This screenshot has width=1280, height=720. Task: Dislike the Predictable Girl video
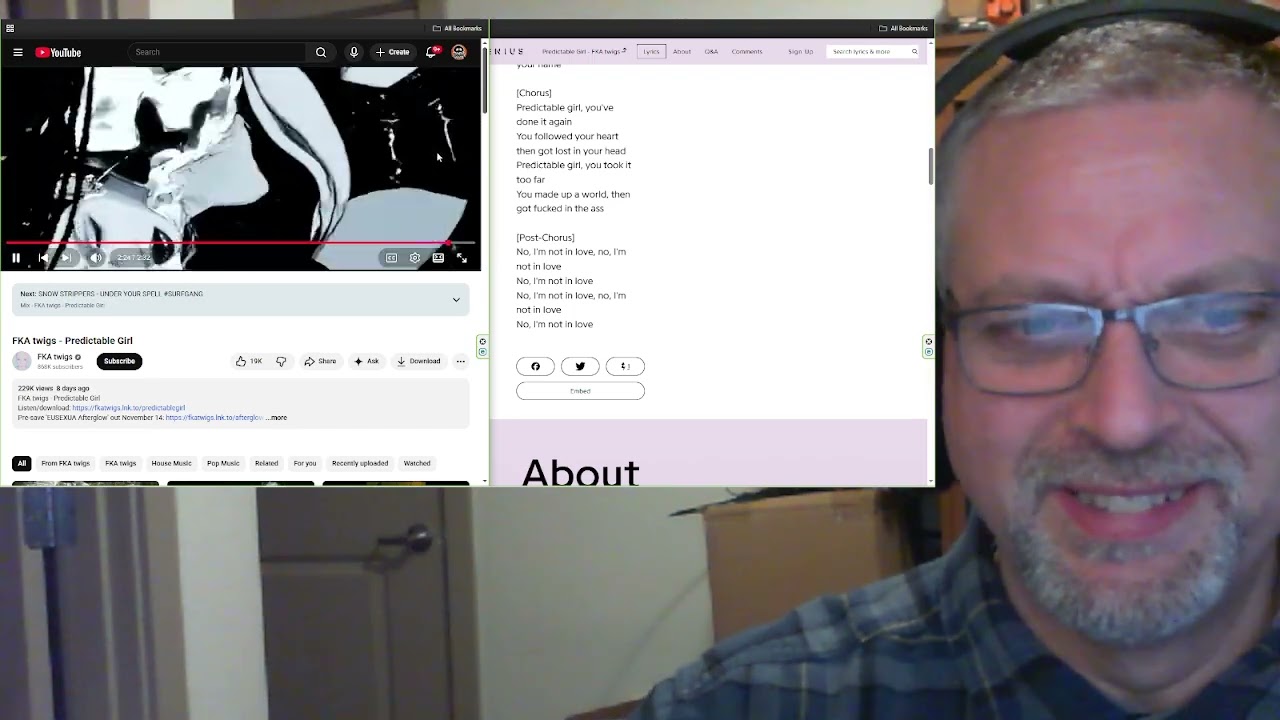click(281, 361)
